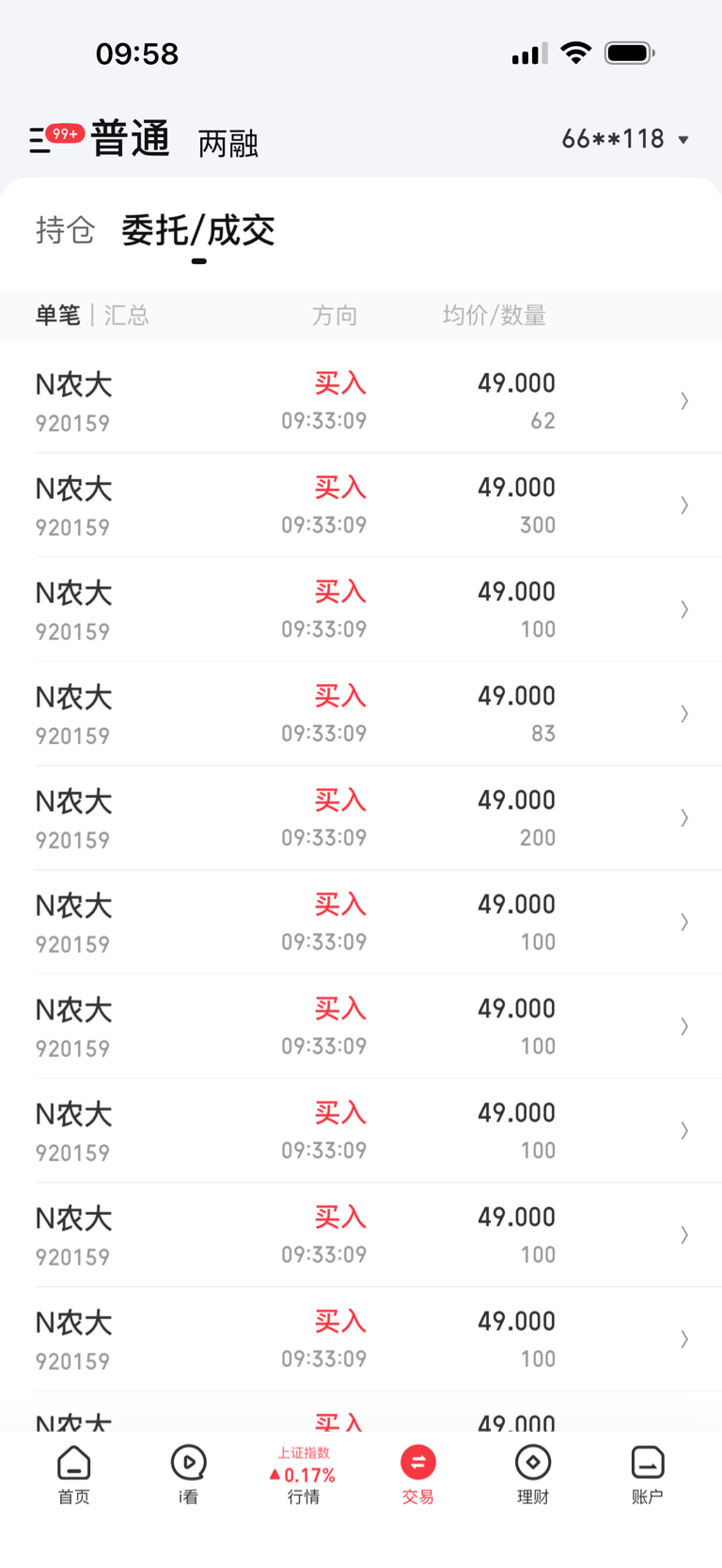Open the 理财 wealth management icon
This screenshot has width=722, height=1568.
(533, 1474)
